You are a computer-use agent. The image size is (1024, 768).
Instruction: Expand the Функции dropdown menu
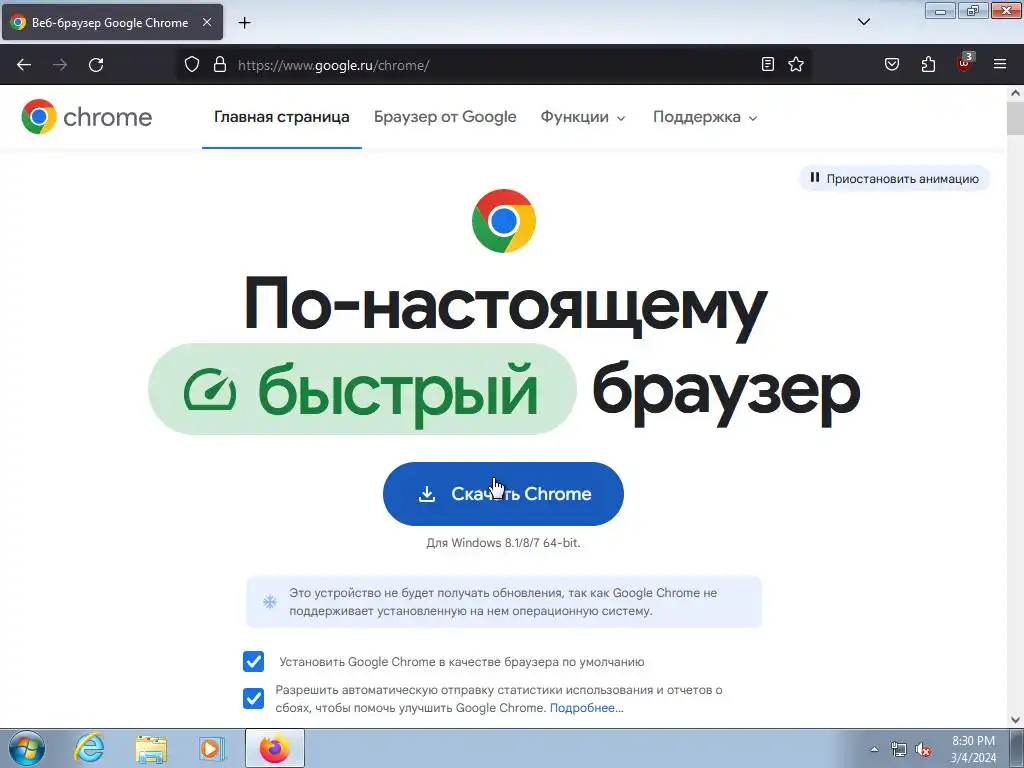(583, 117)
